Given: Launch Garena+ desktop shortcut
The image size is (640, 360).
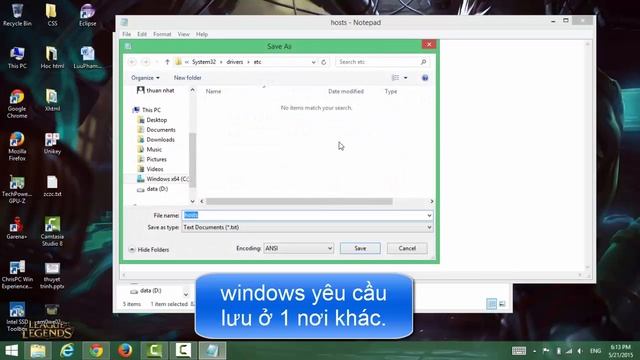Looking at the screenshot, I should click(17, 228).
